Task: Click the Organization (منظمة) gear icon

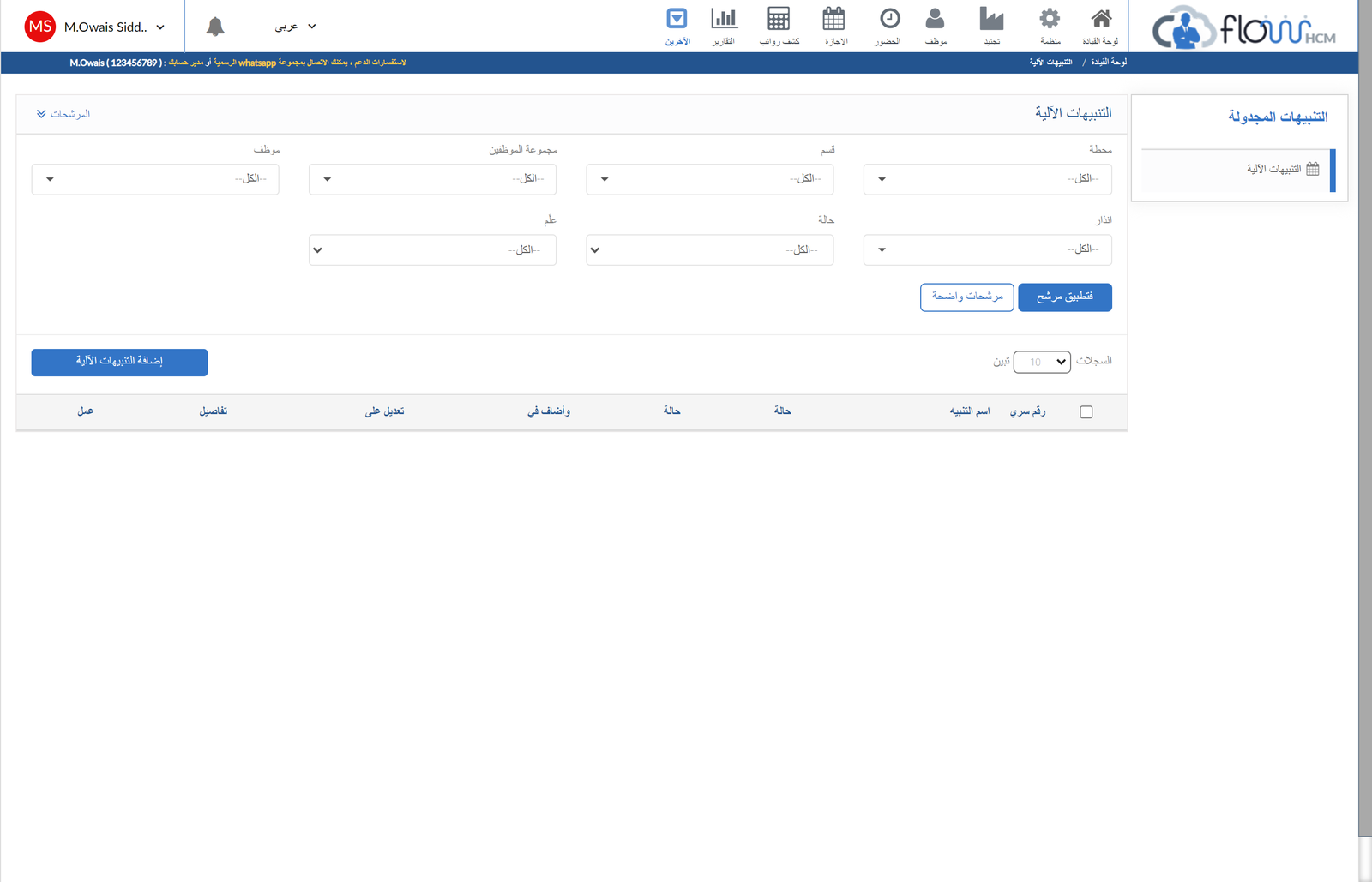Action: click(1050, 21)
